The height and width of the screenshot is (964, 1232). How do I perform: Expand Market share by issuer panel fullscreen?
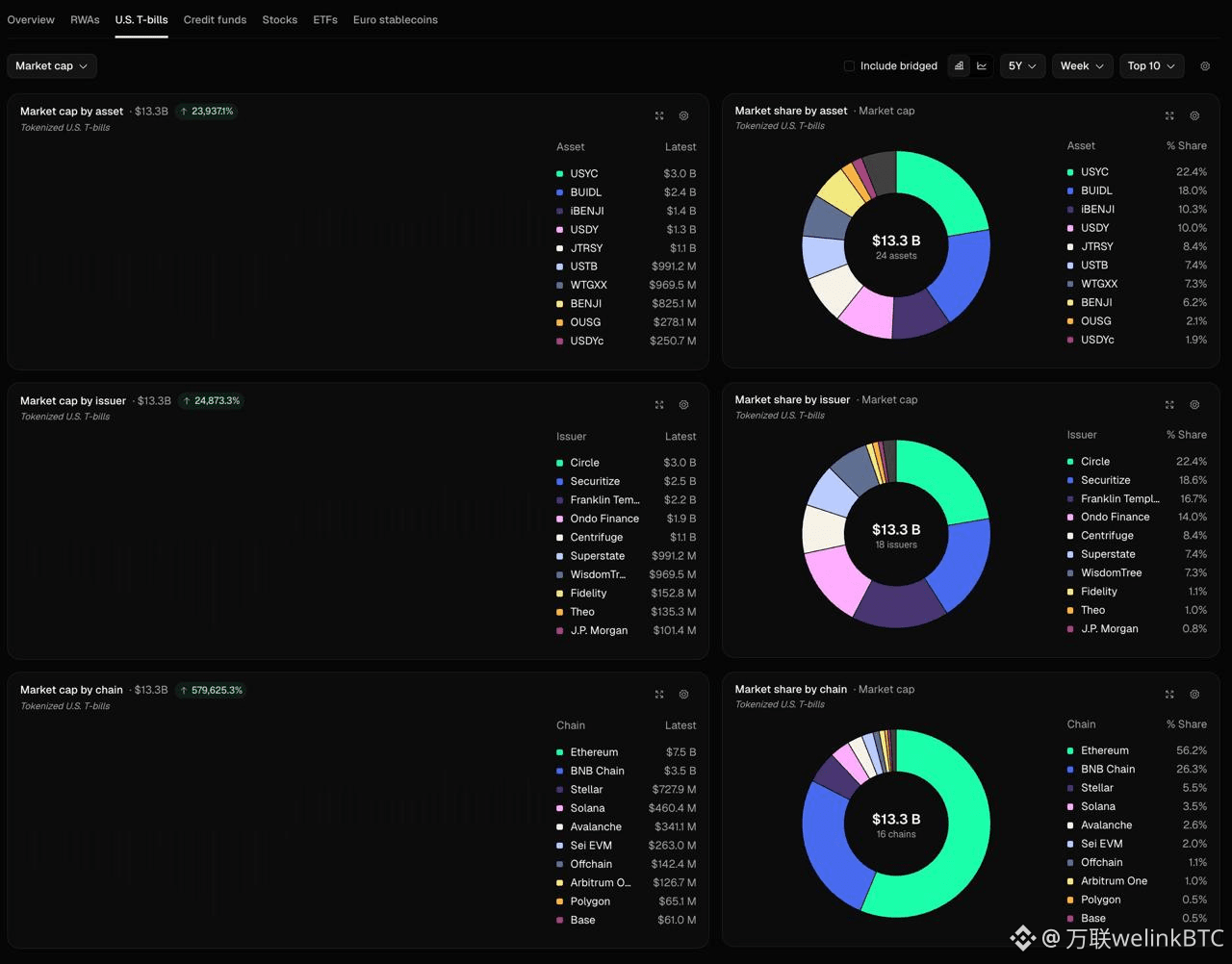pyautogui.click(x=1169, y=405)
